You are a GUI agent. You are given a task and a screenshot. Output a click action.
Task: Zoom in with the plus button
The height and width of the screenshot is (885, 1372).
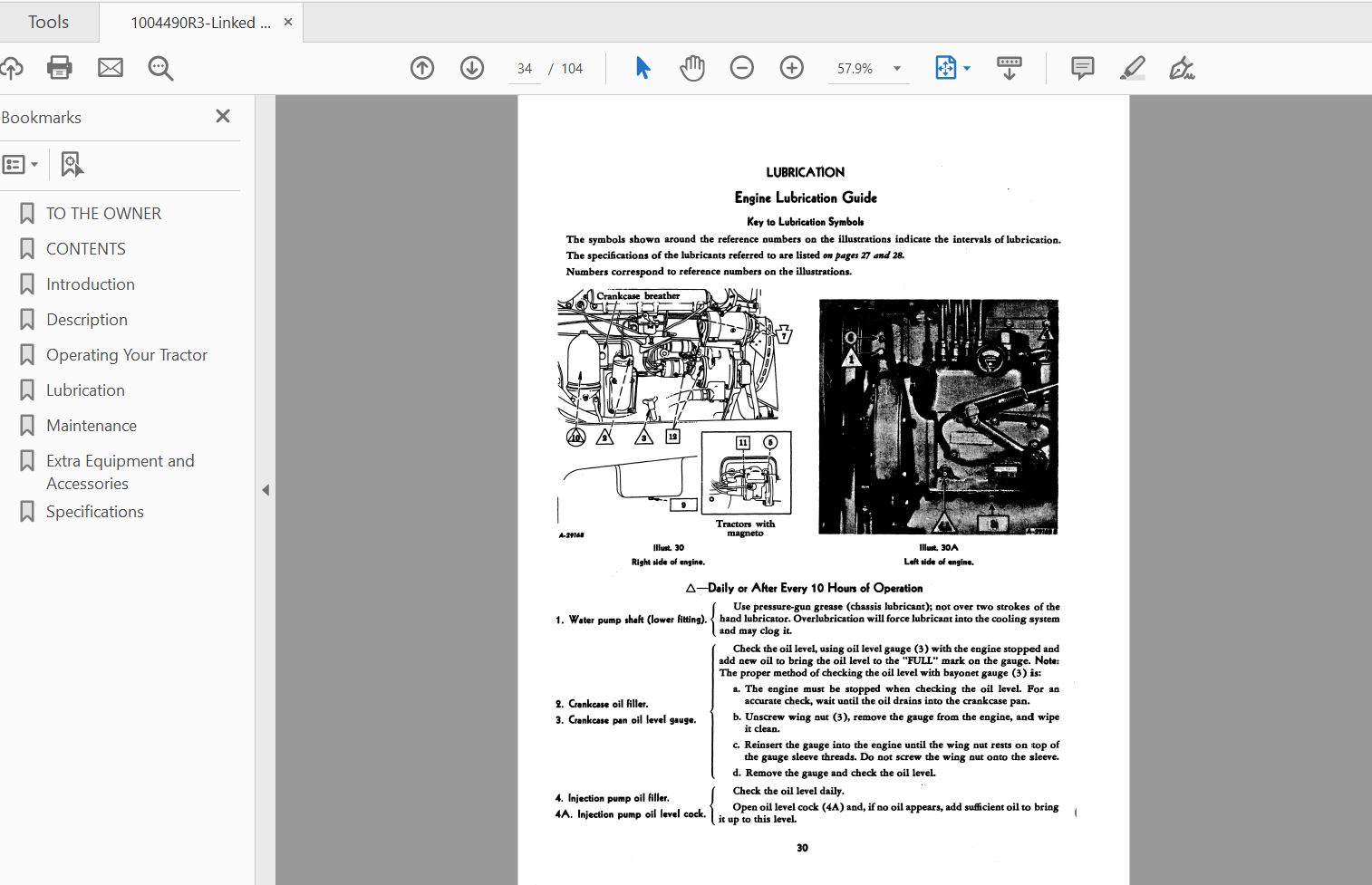point(792,68)
